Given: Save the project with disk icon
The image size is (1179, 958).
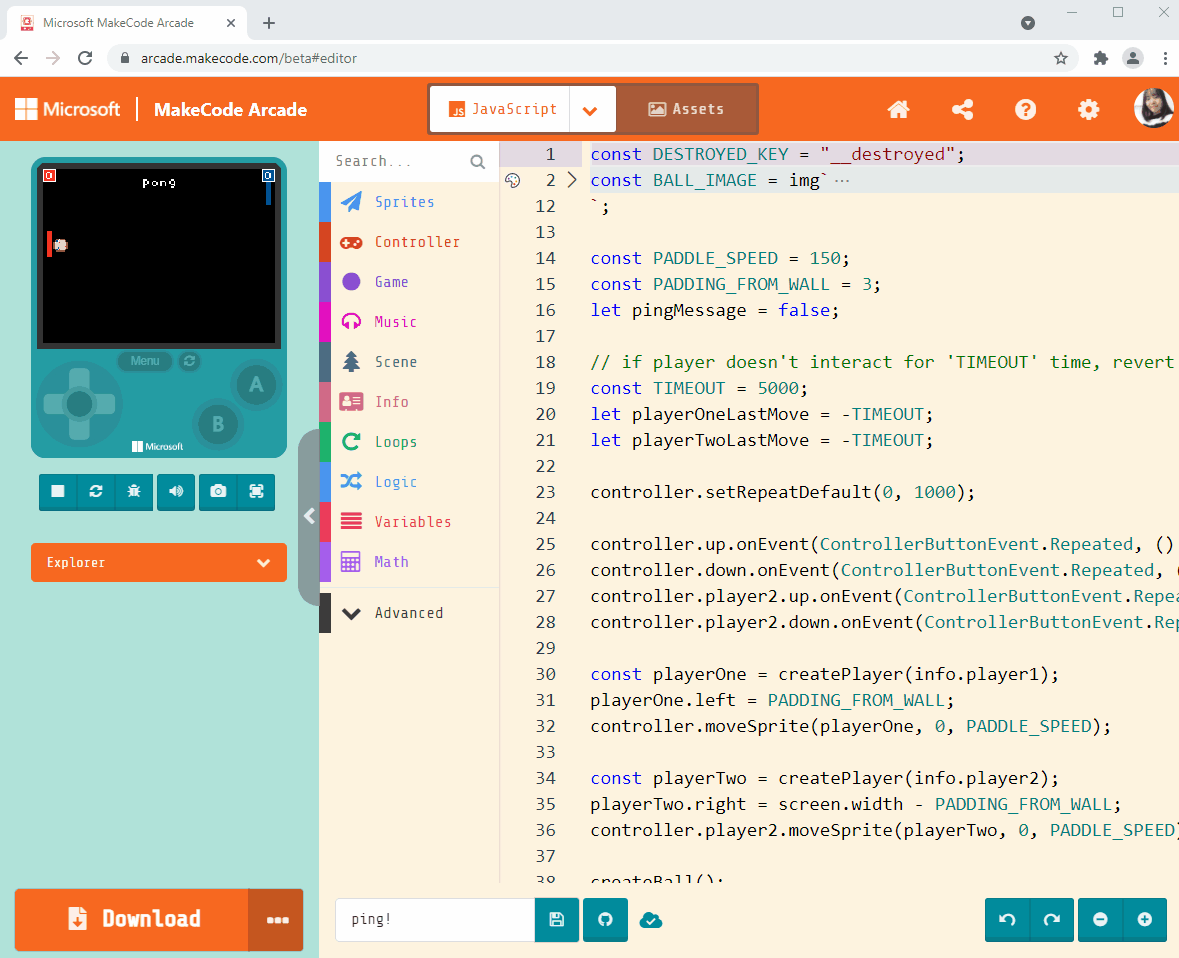Looking at the screenshot, I should (556, 920).
